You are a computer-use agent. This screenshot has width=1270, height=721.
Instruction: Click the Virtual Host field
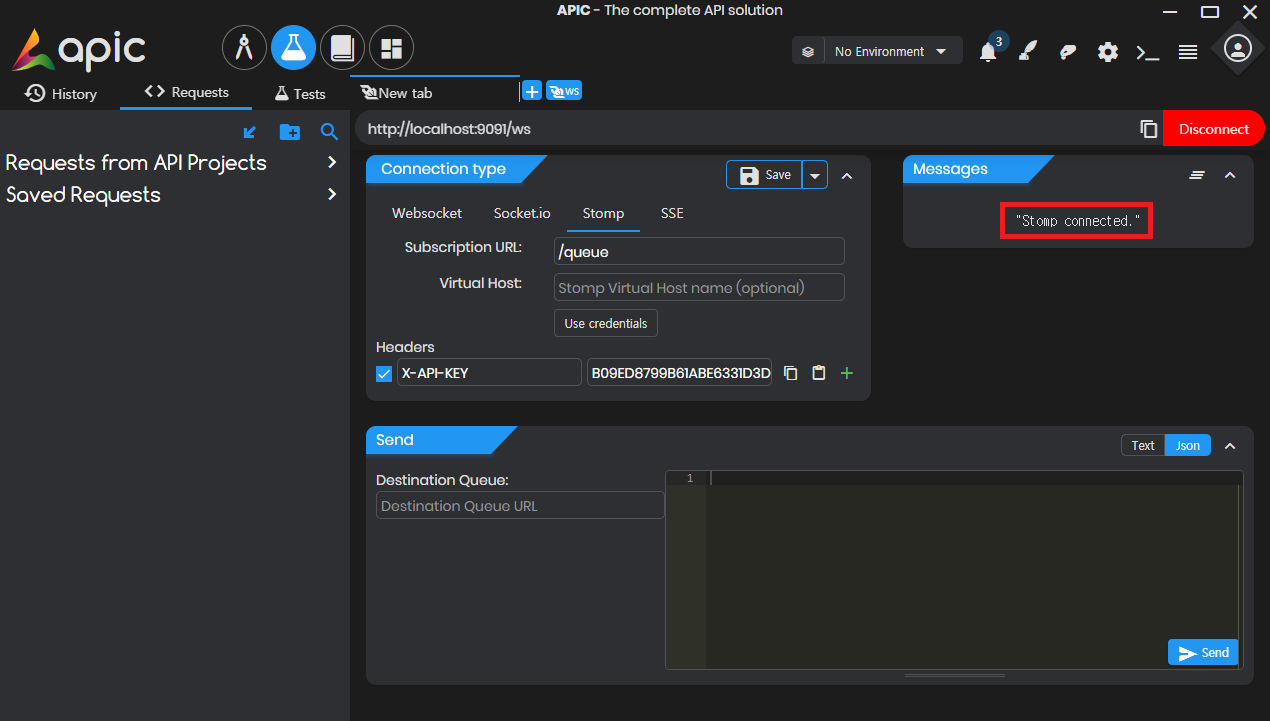tap(699, 287)
